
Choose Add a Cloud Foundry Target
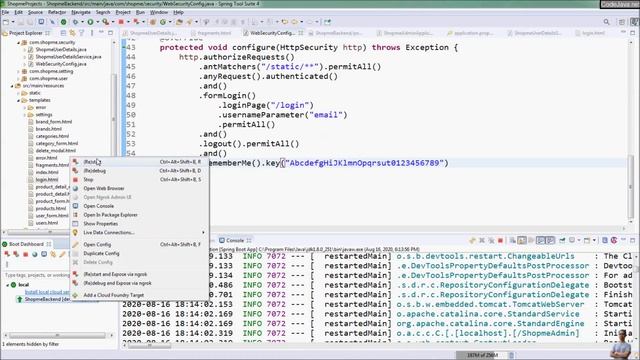point(140,295)
